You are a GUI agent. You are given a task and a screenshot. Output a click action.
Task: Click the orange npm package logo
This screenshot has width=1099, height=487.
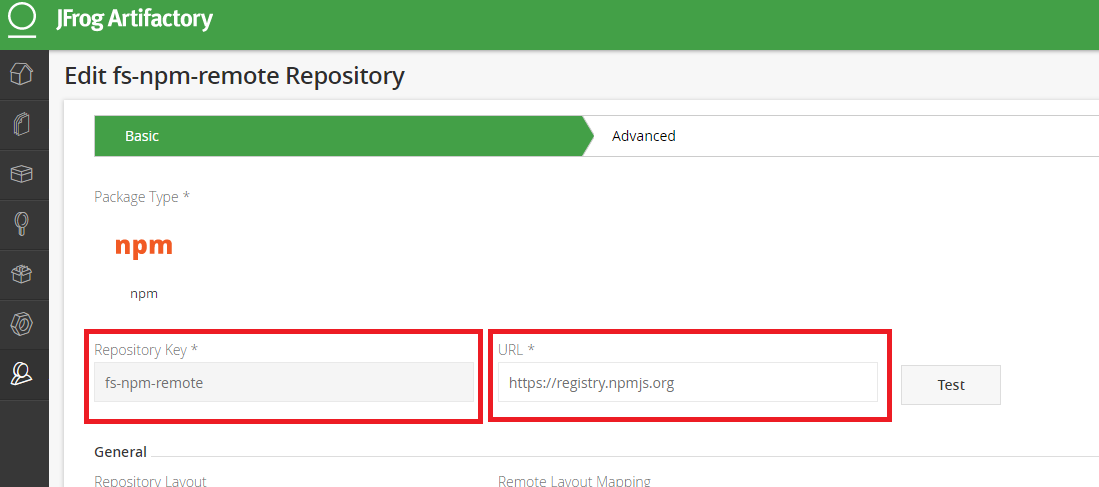point(144,247)
